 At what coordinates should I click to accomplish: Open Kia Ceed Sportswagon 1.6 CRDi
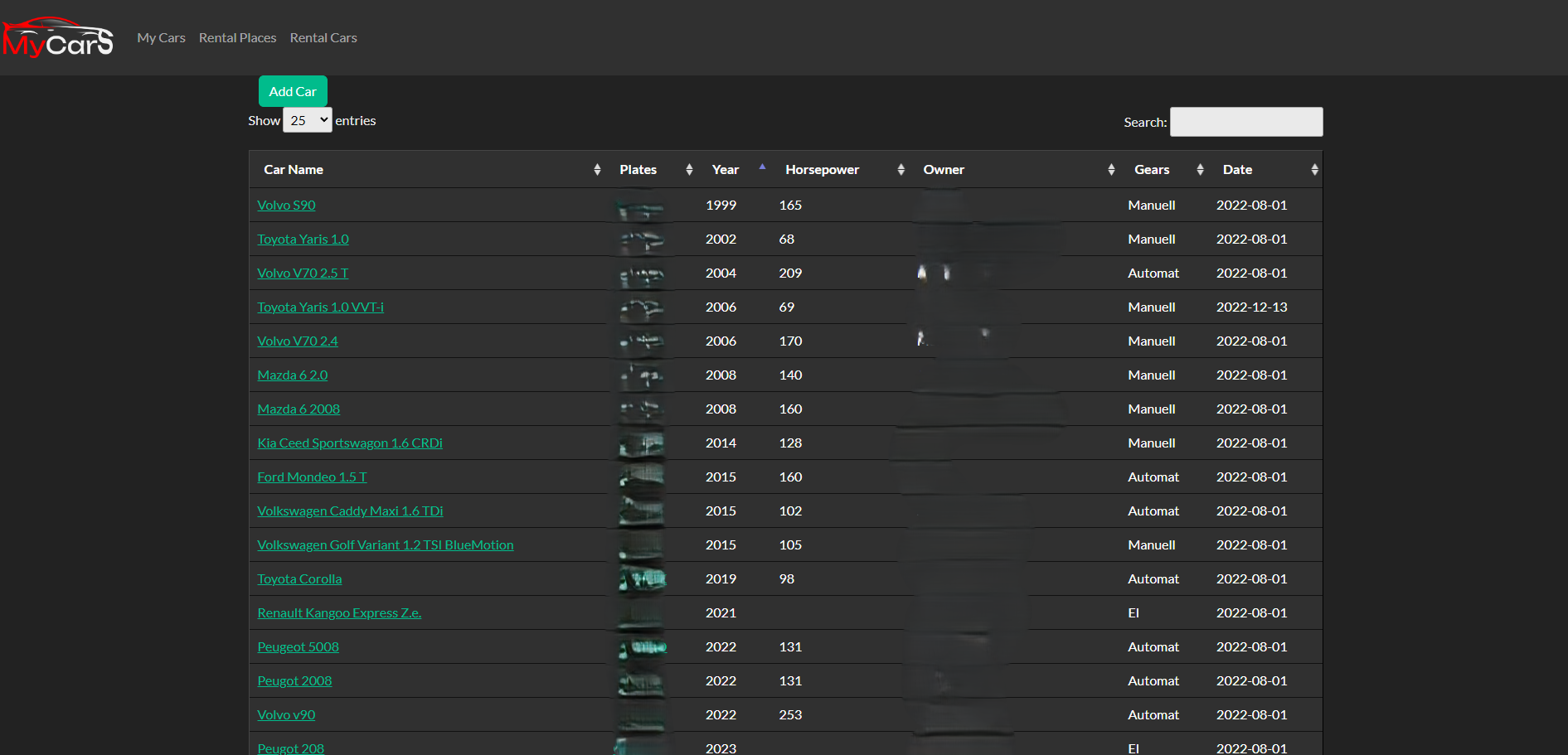350,443
